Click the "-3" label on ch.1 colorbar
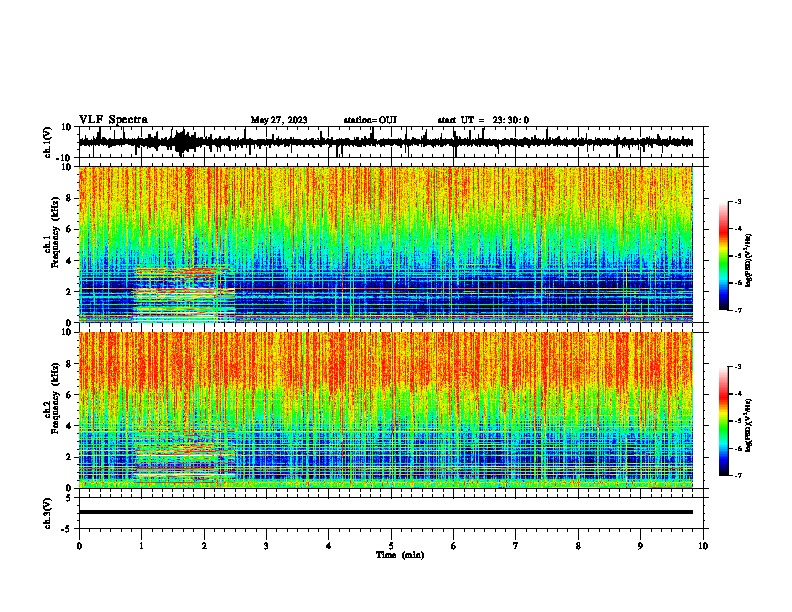The width and height of the screenshot is (792, 612). point(737,202)
